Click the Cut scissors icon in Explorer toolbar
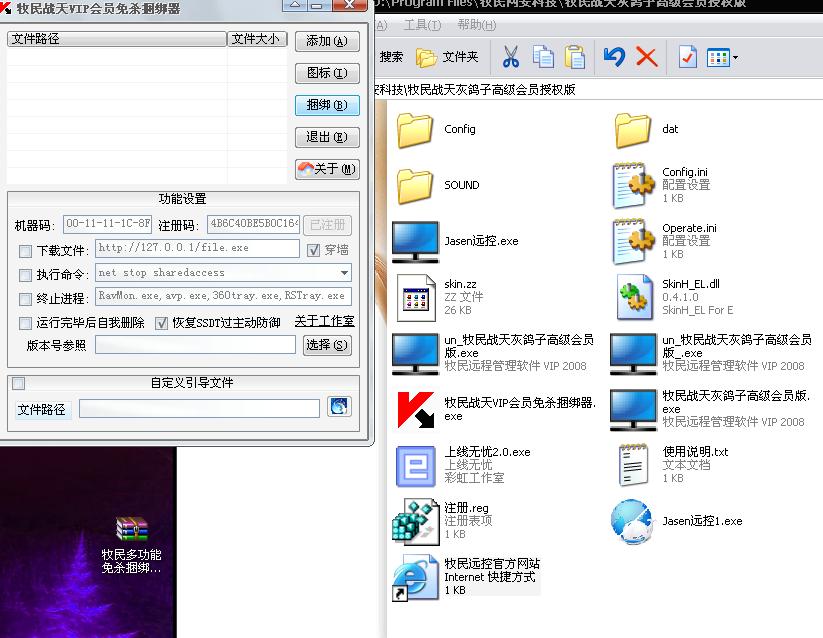The height and width of the screenshot is (638, 823). click(510, 57)
